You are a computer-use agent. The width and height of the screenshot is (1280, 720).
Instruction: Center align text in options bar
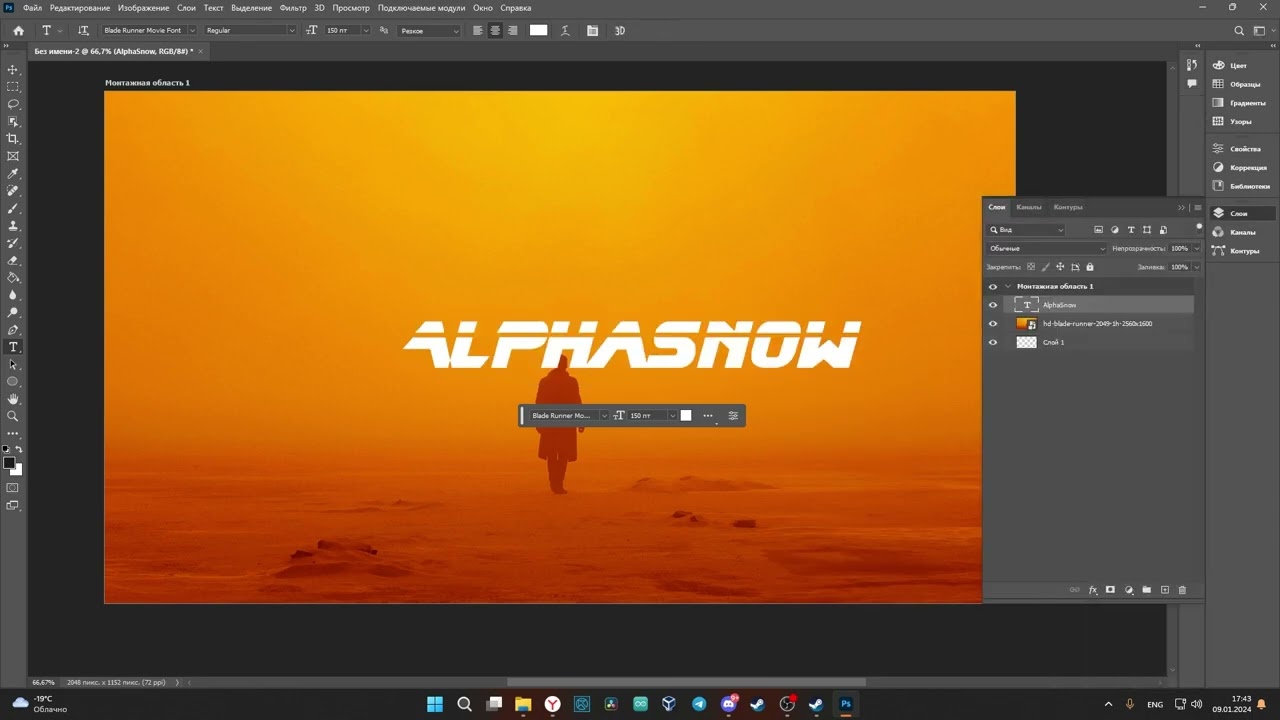pos(495,31)
